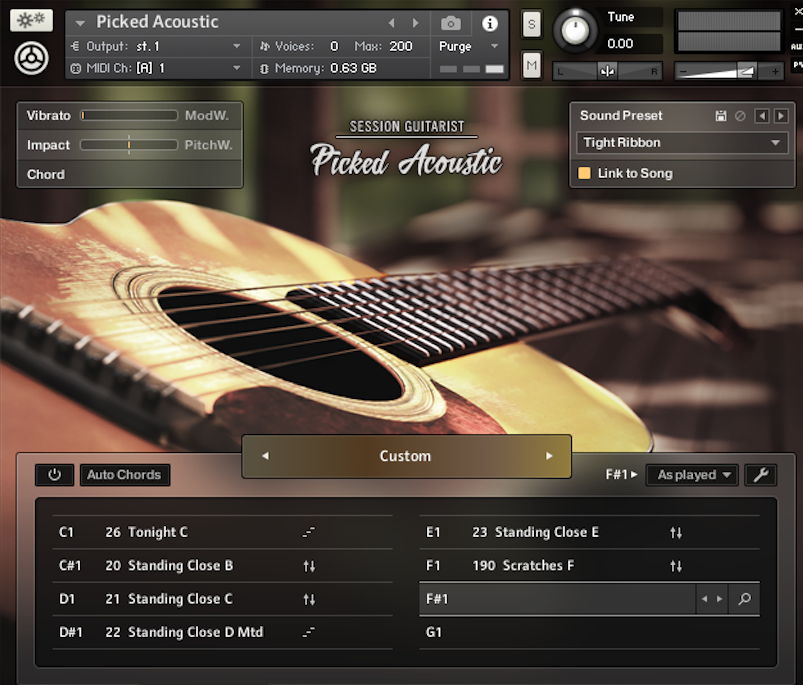Click strum arrows icon on Standing Close E
803x685 pixels.
coord(676,533)
